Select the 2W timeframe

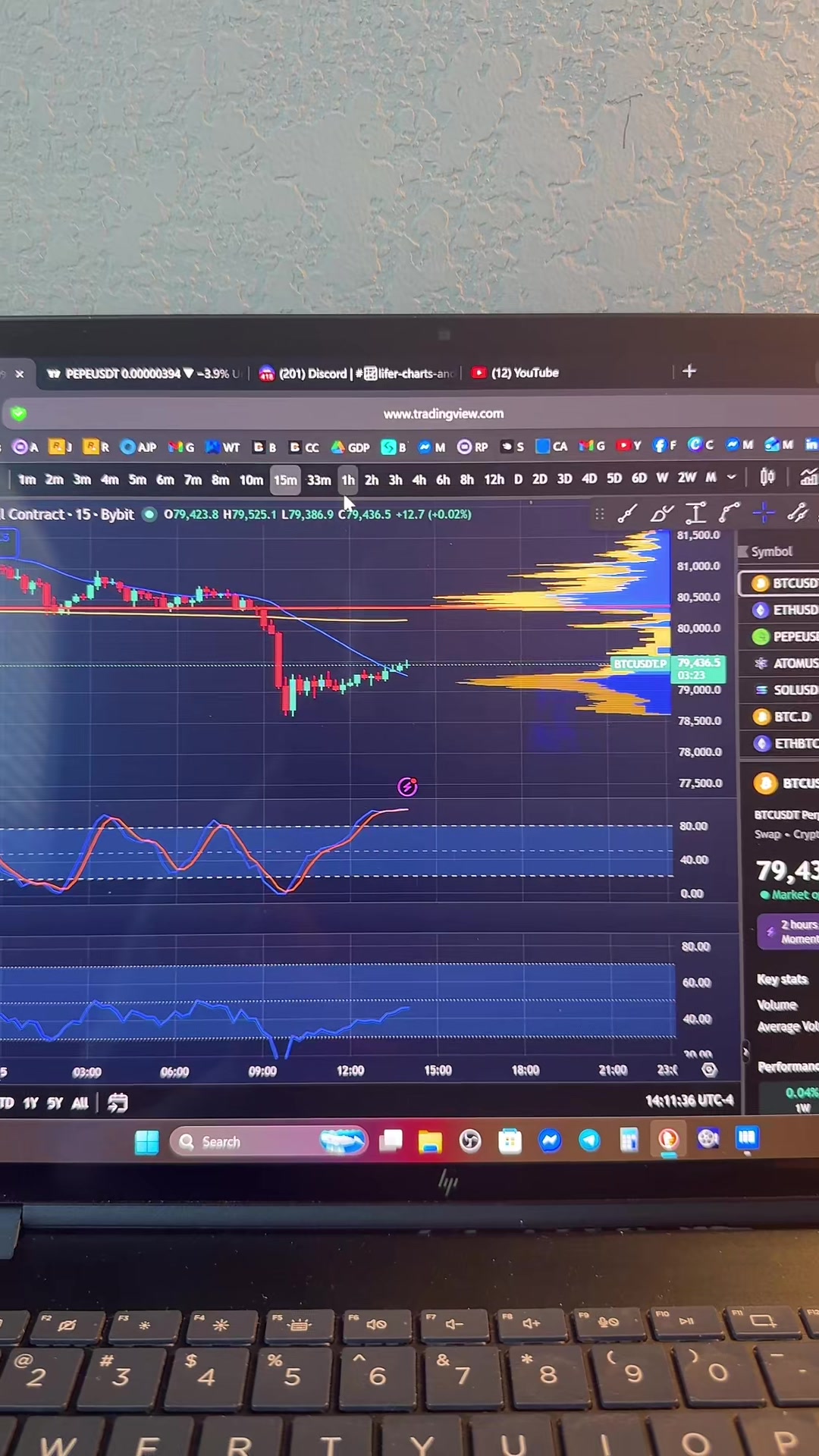tap(686, 477)
